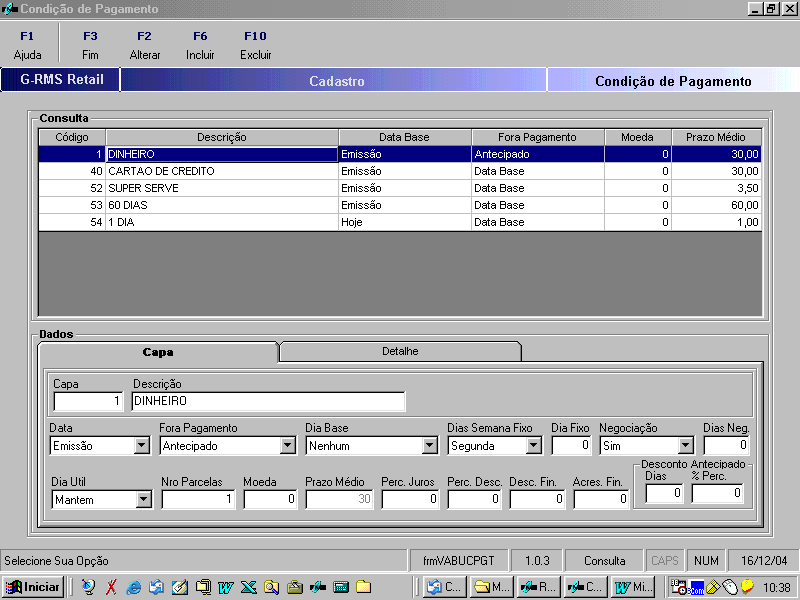
Task: Click the yellow and red round tray icon
Action: click(x=747, y=586)
